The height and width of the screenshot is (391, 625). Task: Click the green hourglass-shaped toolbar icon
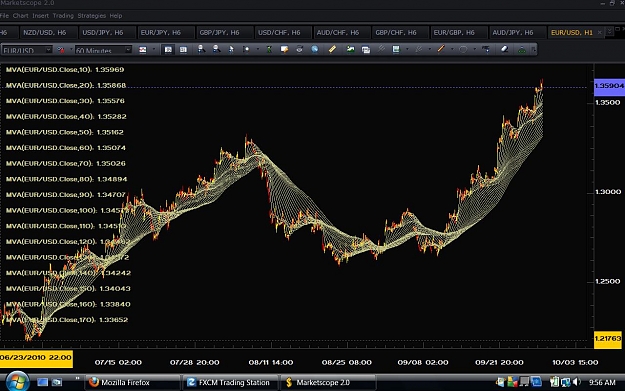click(x=269, y=49)
